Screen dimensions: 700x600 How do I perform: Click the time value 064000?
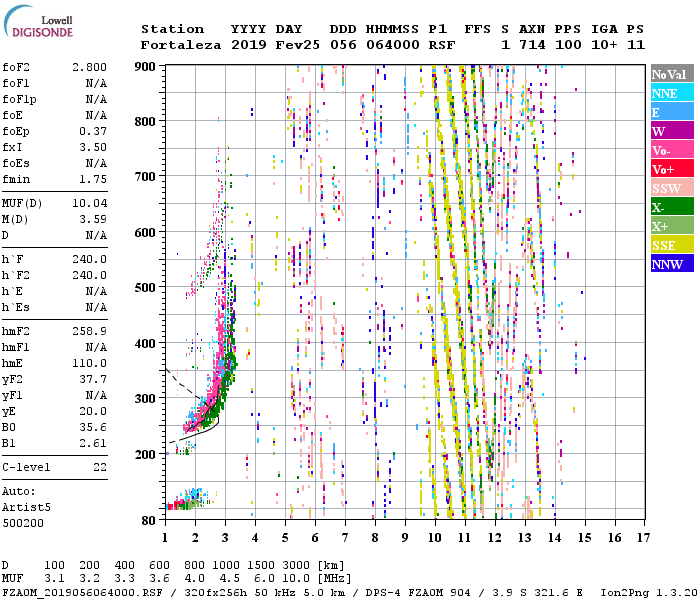[393, 45]
